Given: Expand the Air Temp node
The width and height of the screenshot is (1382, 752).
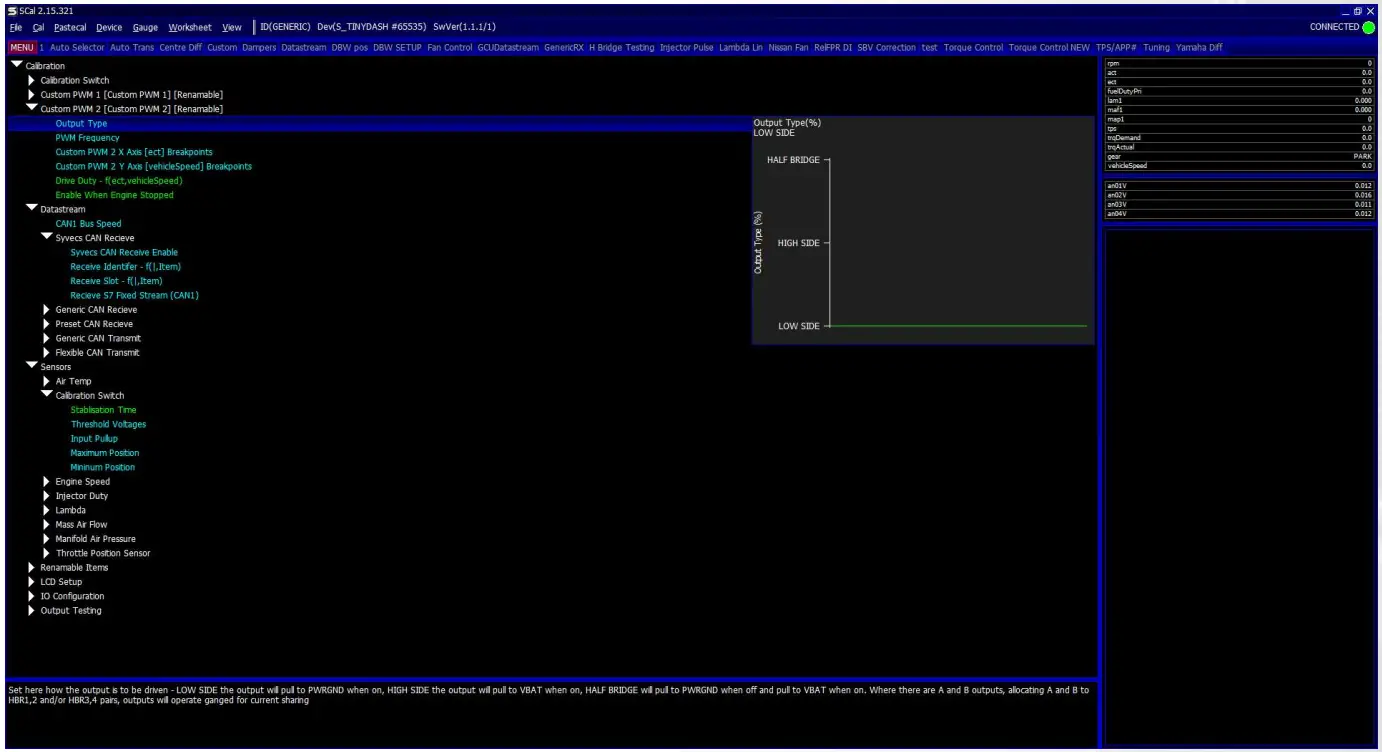Looking at the screenshot, I should pos(46,381).
